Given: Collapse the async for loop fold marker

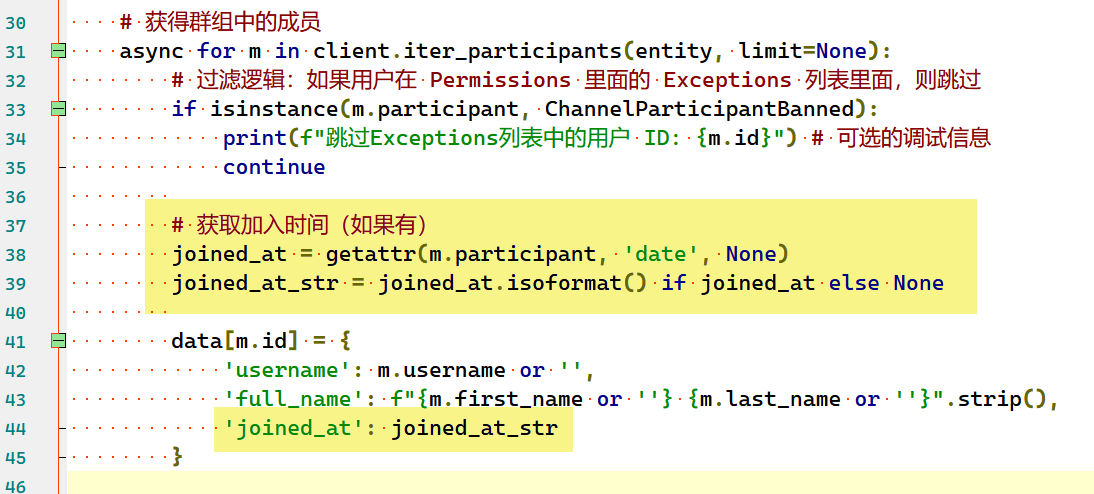Looking at the screenshot, I should [58, 51].
